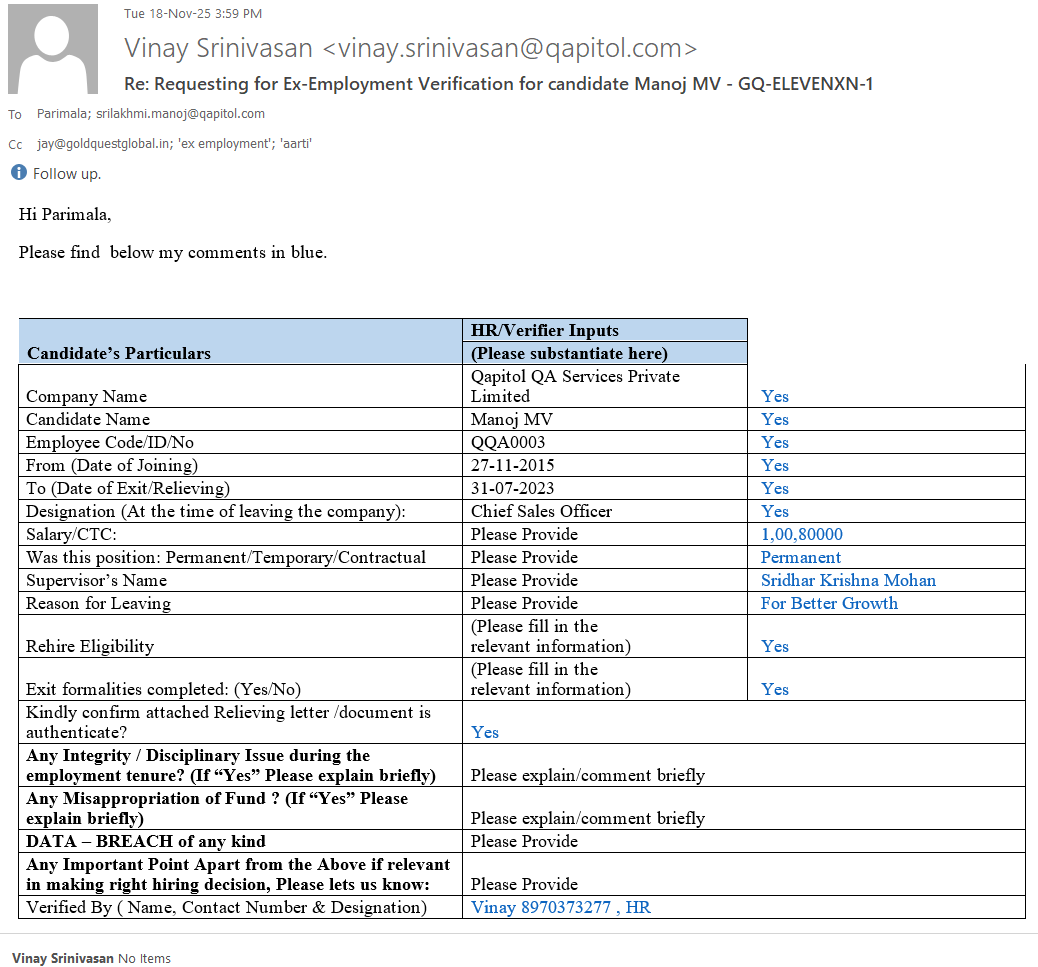Viewport: 1038px width, 967px height.
Task: Click 'Rehire Eligibility' cell
Action: [x=241, y=636]
